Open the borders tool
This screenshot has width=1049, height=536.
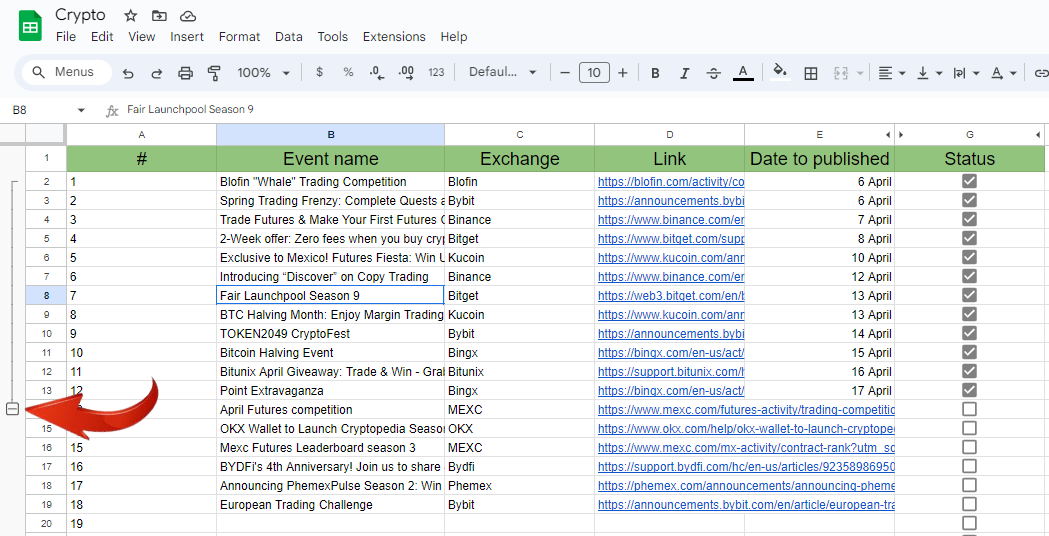[810, 73]
